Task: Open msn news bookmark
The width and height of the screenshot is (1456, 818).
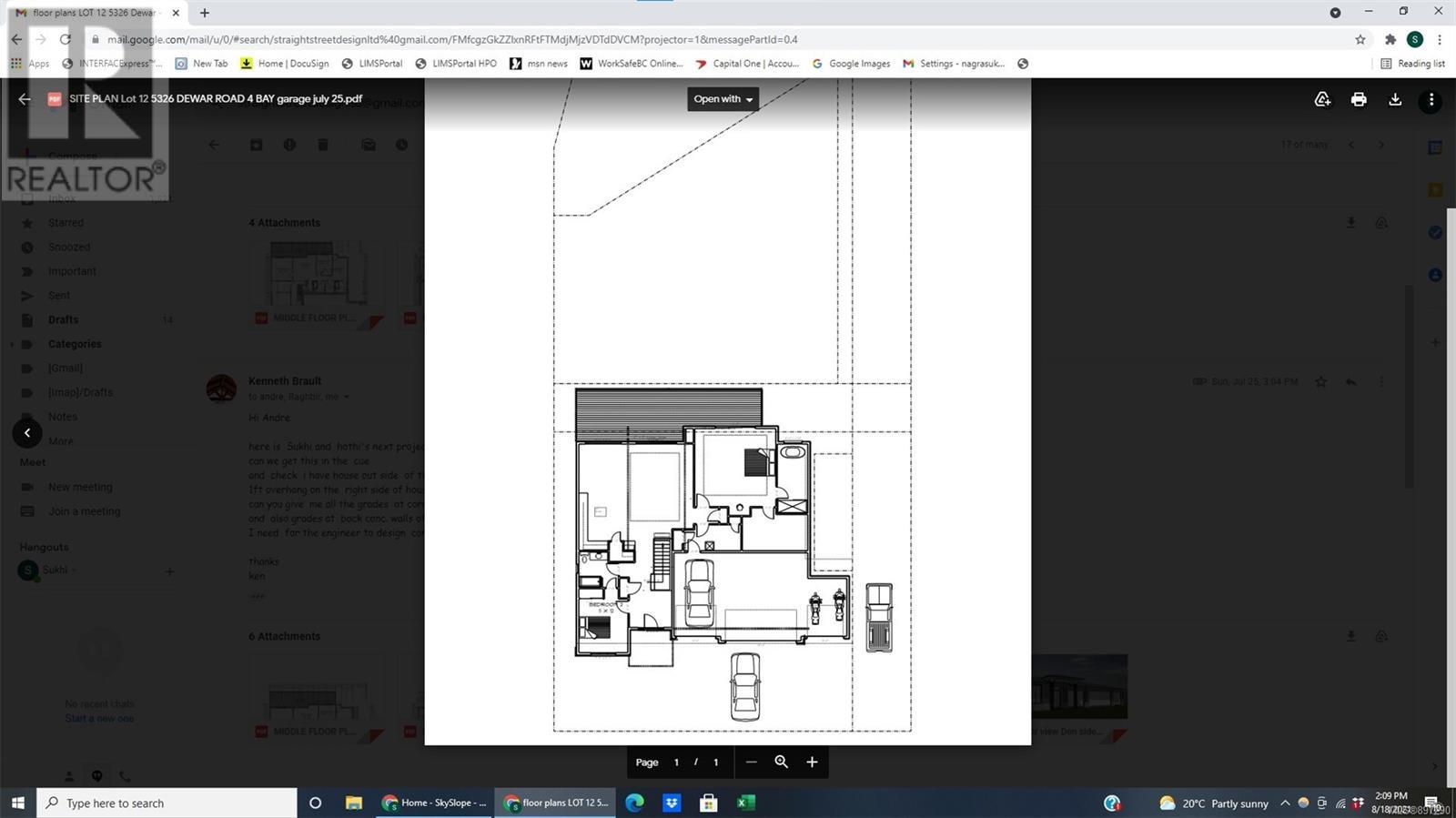Action: click(539, 64)
